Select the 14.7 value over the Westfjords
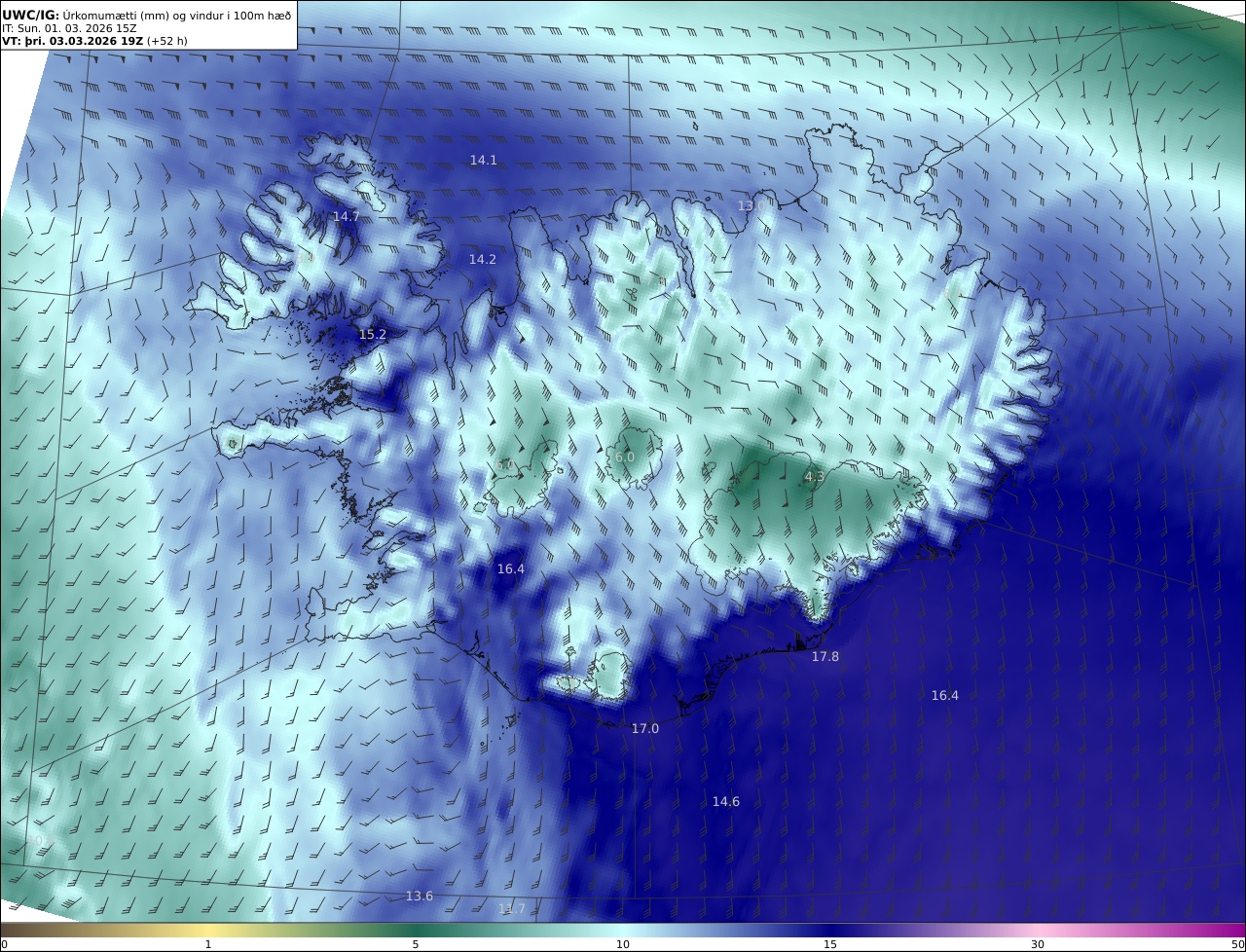This screenshot has width=1246, height=952. point(347,216)
